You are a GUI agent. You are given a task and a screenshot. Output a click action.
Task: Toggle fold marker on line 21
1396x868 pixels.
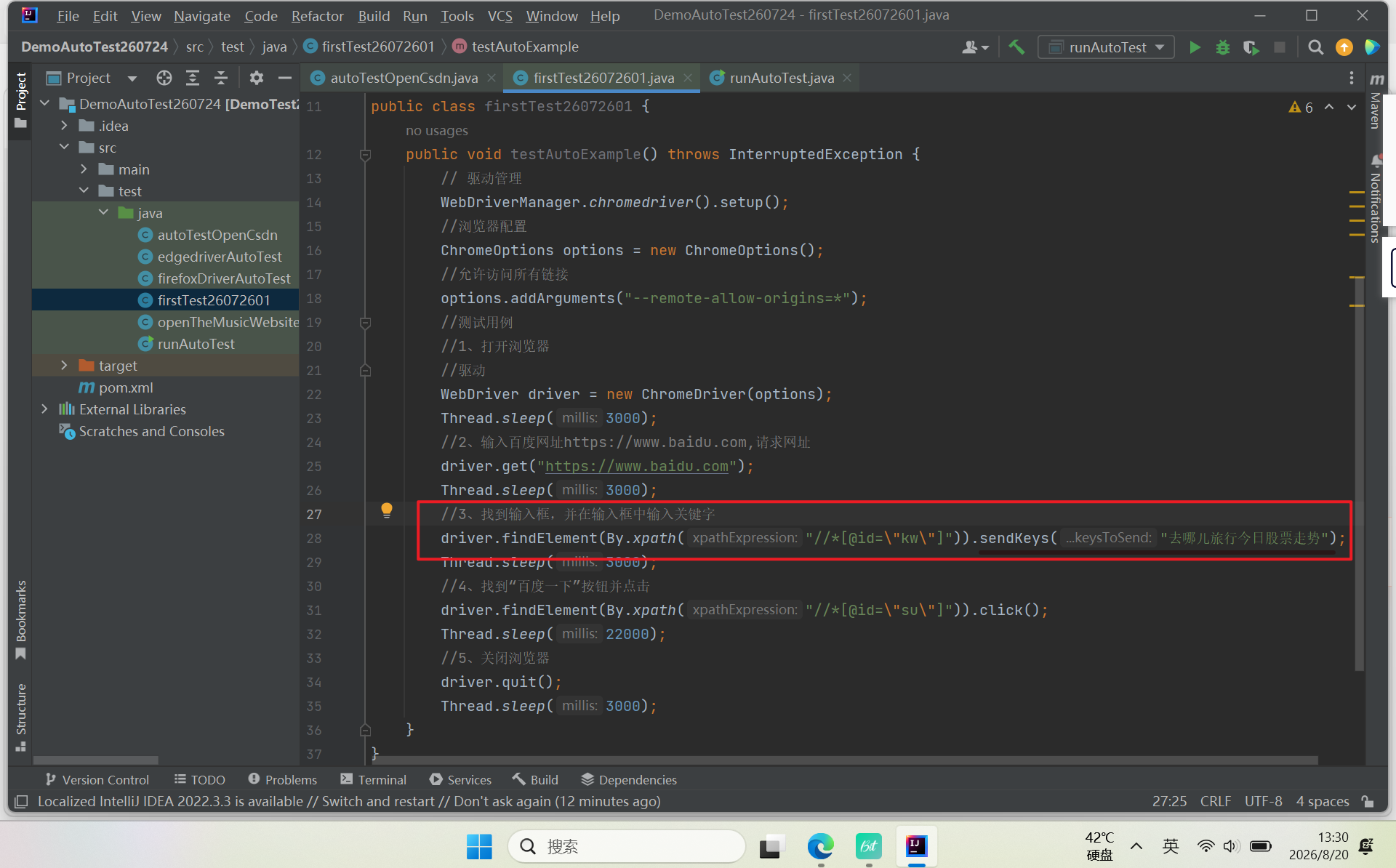(x=366, y=371)
